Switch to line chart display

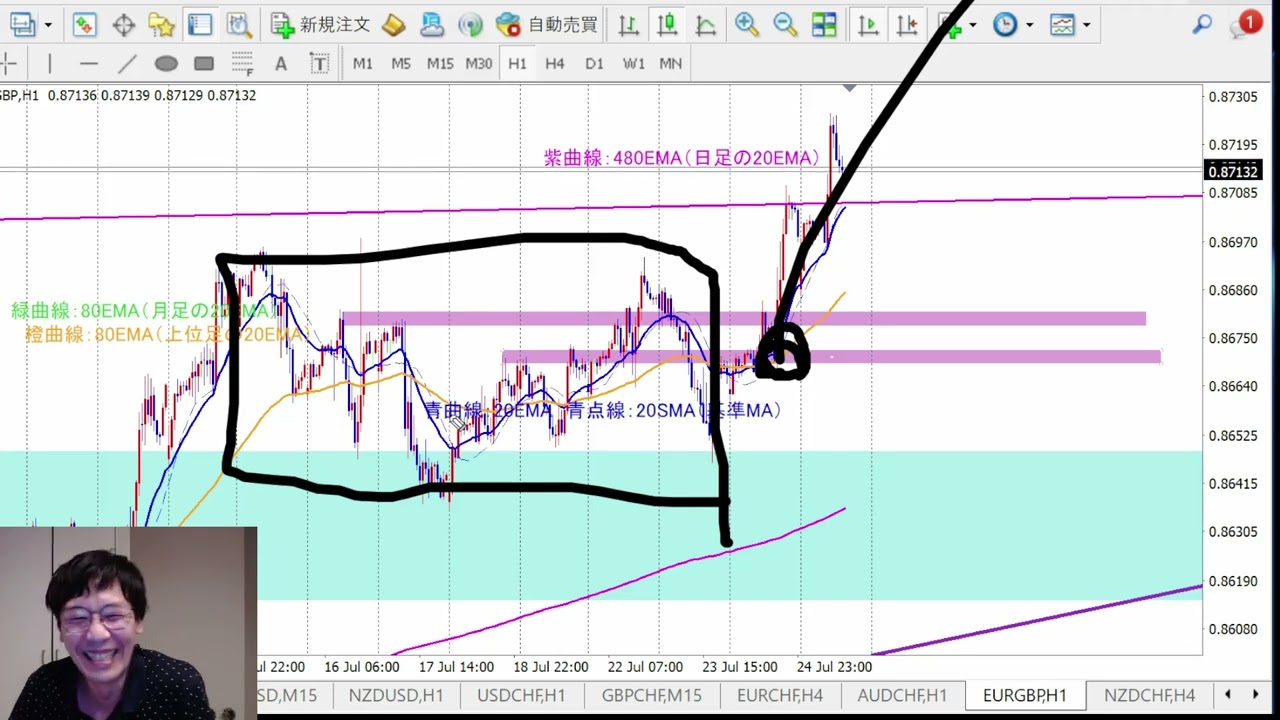click(x=706, y=25)
